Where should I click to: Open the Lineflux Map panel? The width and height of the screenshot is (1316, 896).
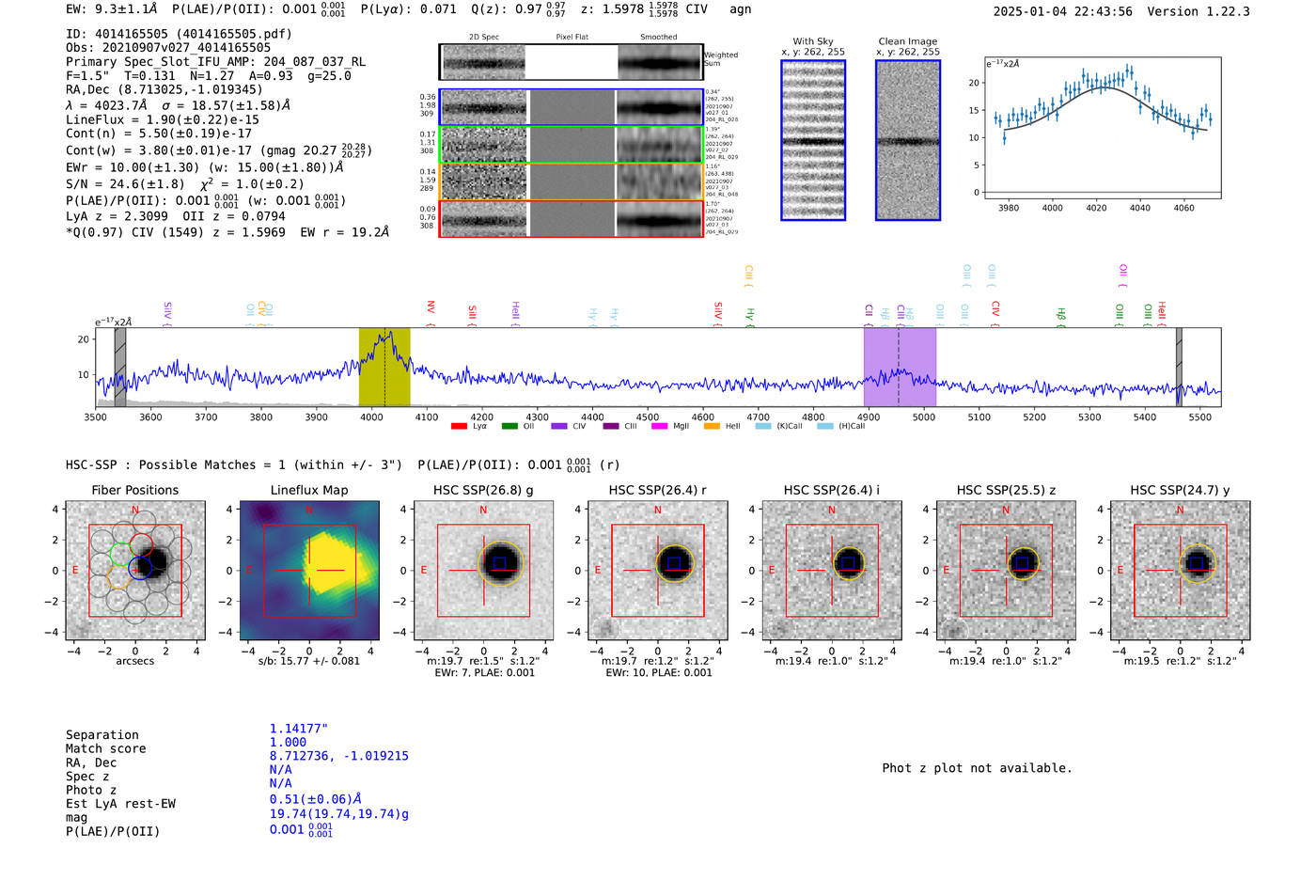(x=309, y=571)
